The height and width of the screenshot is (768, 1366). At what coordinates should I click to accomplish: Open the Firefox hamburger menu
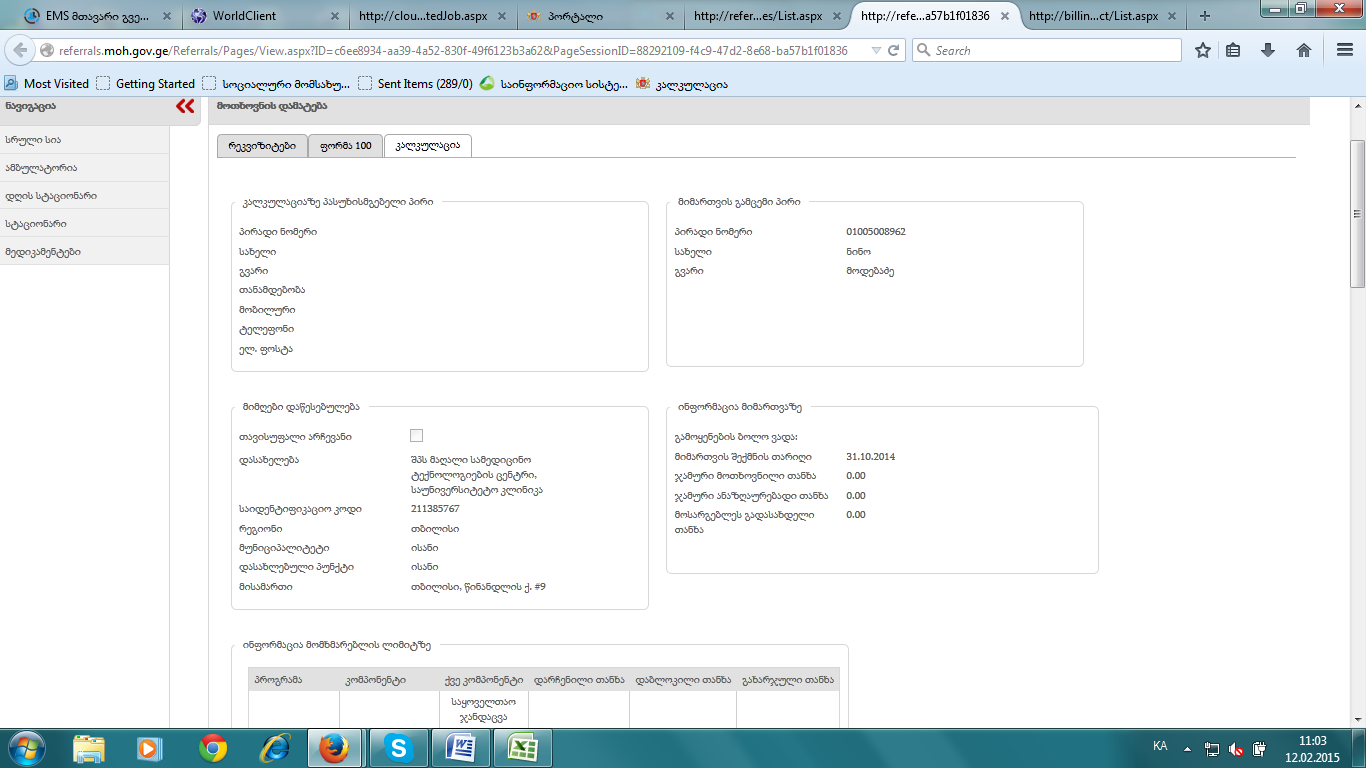click(1345, 50)
